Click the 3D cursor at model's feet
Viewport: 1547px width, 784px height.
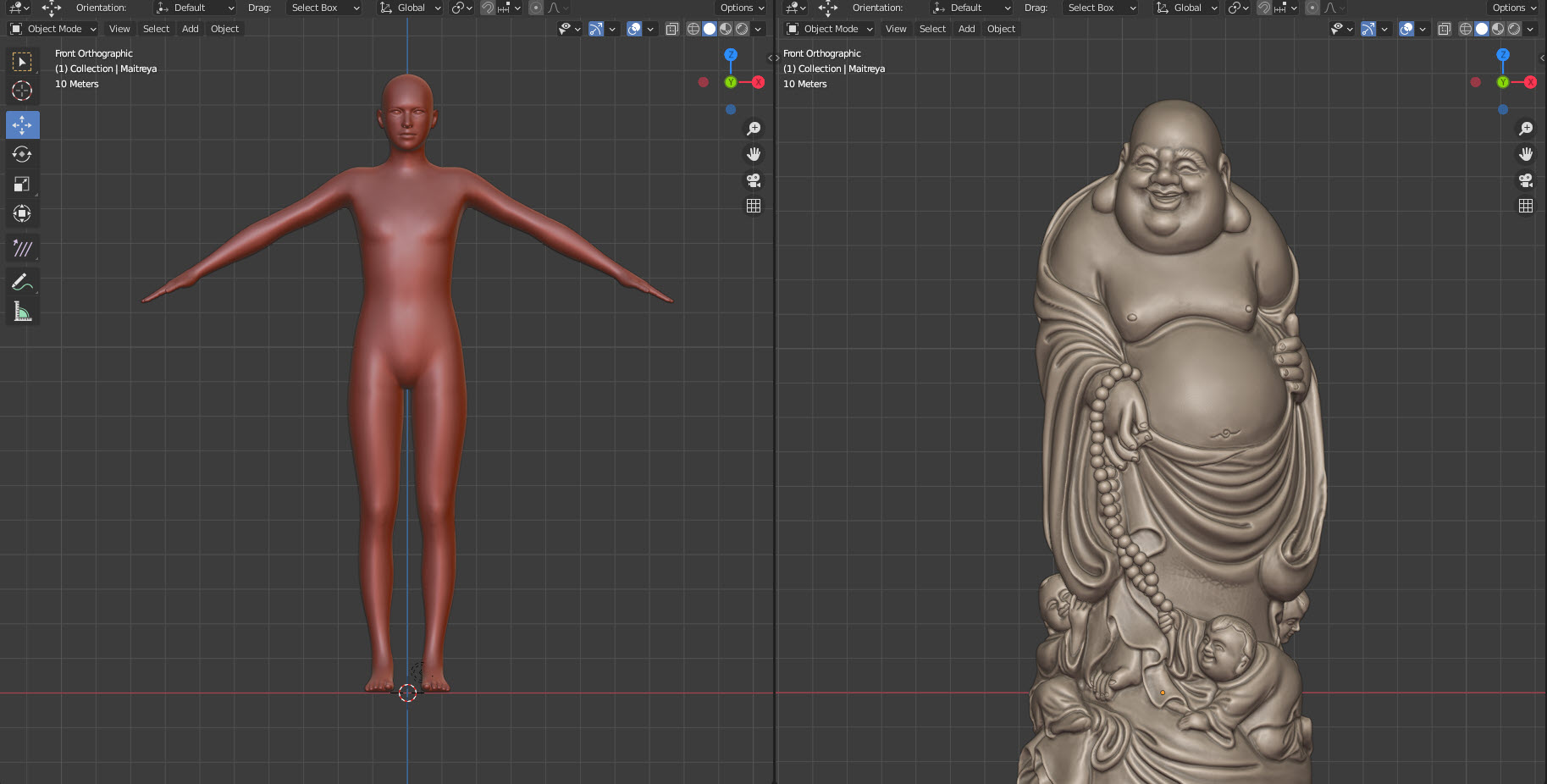pos(407,693)
